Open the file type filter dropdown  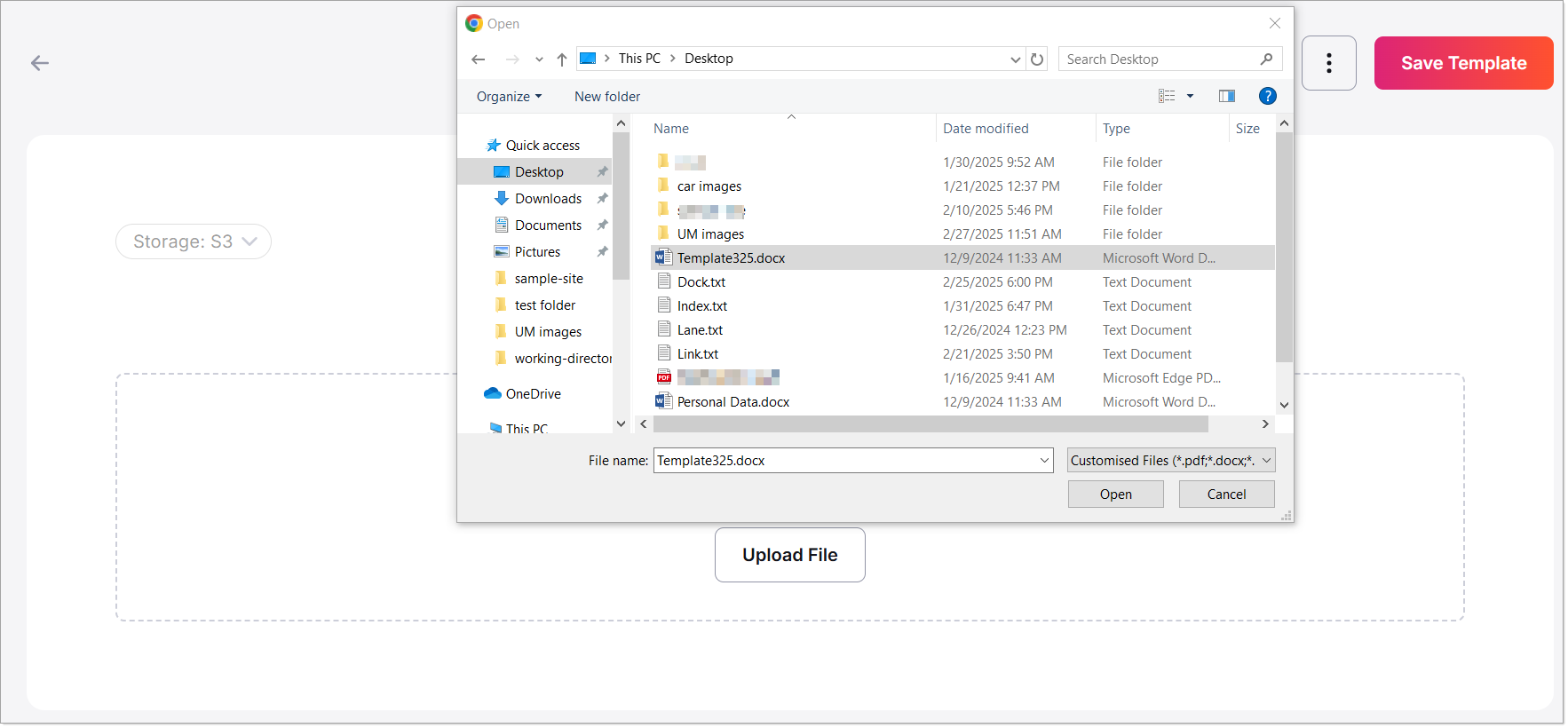coord(1170,461)
